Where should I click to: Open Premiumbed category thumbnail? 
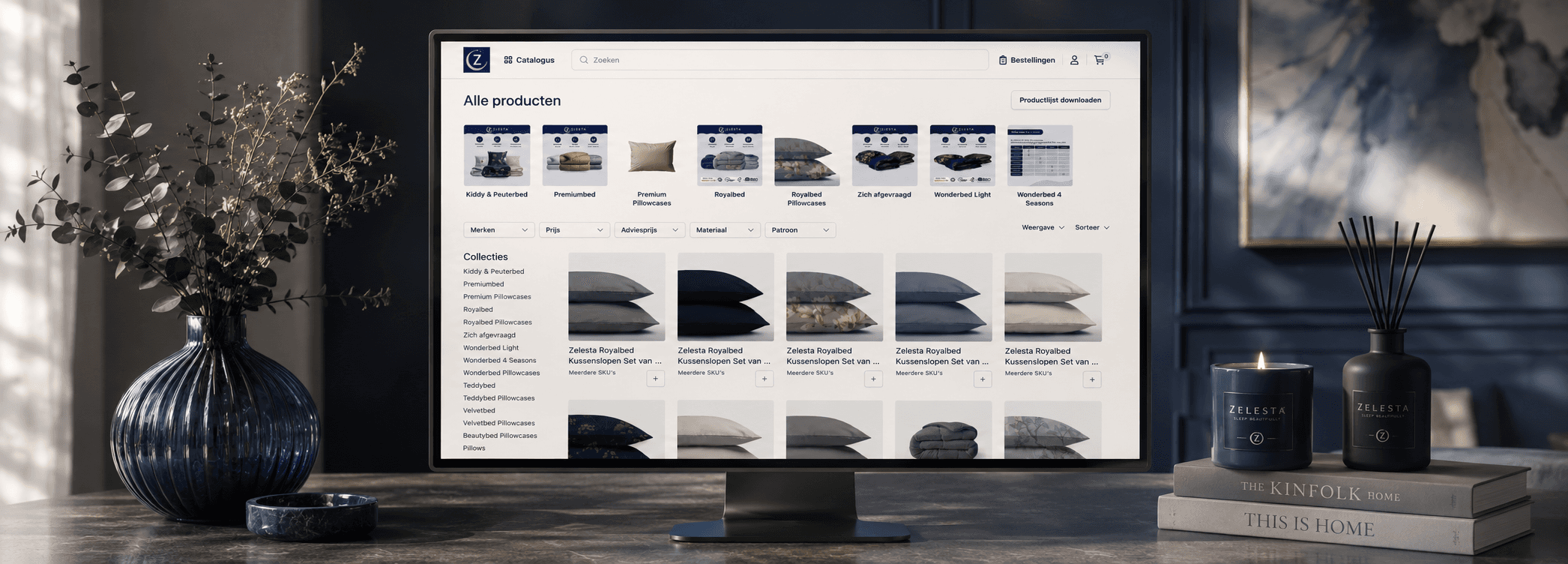coord(575,155)
